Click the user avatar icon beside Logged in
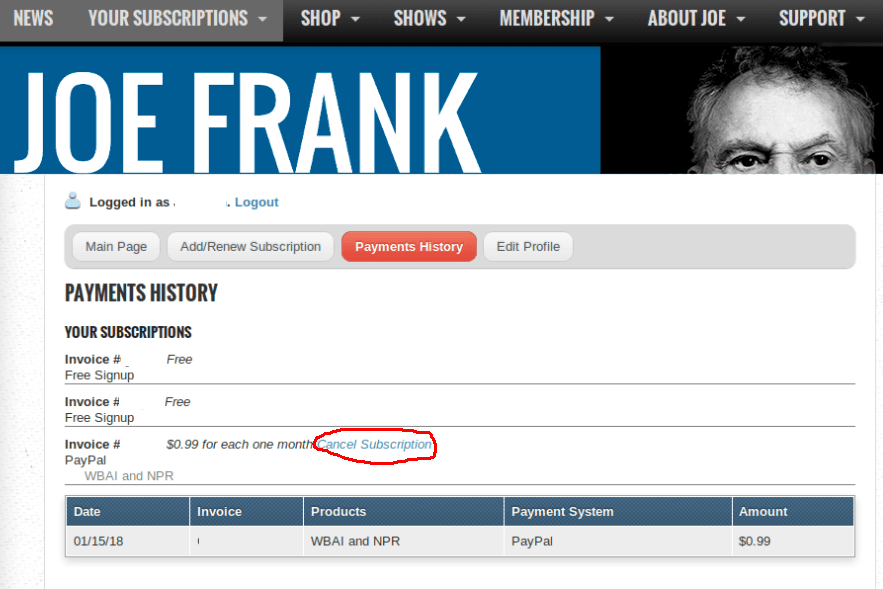This screenshot has width=883, height=589. [x=73, y=201]
